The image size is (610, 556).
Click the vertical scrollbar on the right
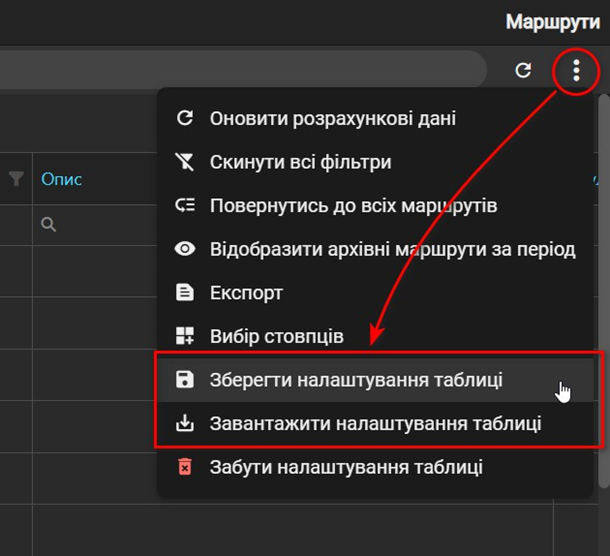604,292
